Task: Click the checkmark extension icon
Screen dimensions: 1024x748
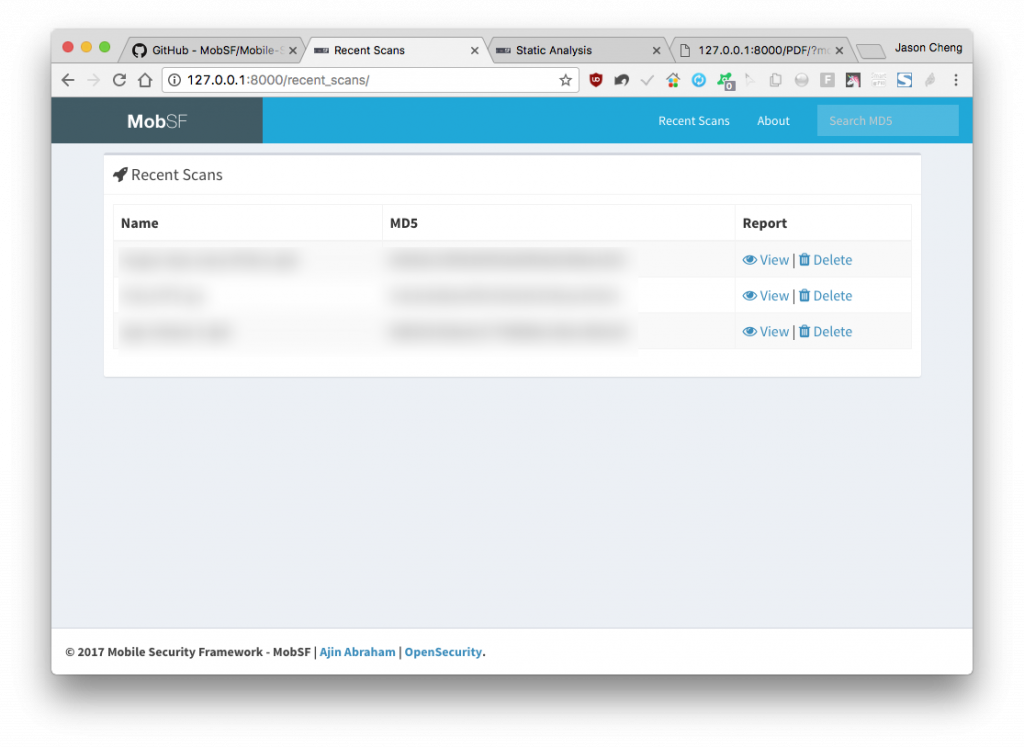Action: tap(647, 80)
